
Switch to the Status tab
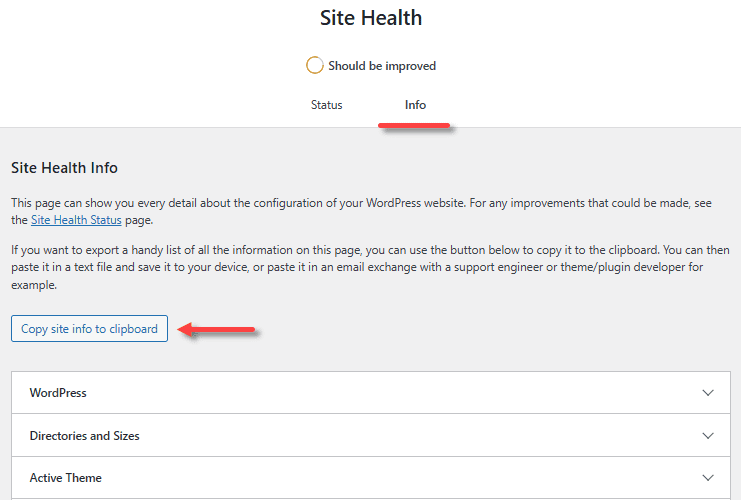[x=326, y=105]
